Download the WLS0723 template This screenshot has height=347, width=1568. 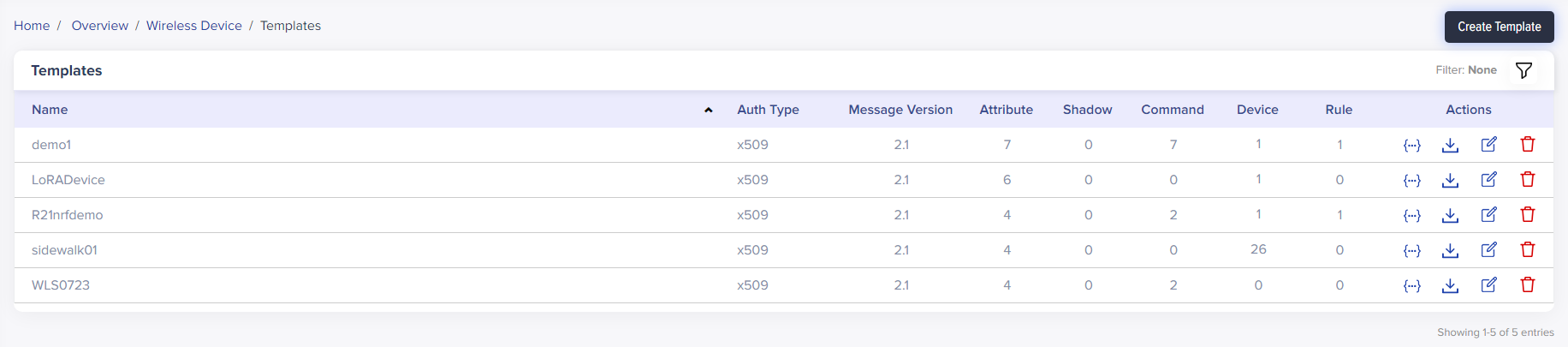click(1450, 285)
